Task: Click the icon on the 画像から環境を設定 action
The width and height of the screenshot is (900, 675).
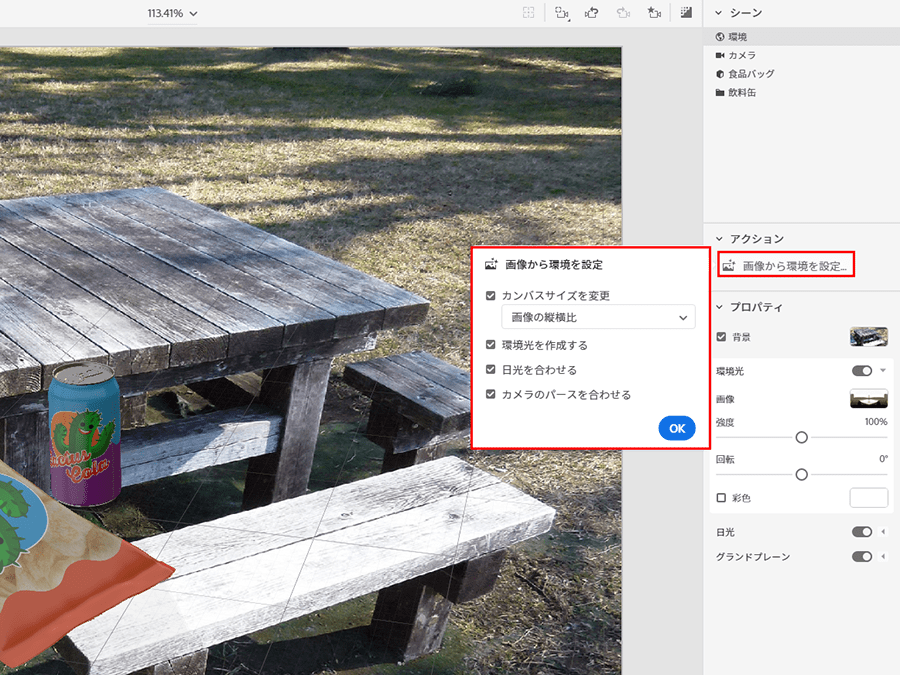Action: point(729,266)
